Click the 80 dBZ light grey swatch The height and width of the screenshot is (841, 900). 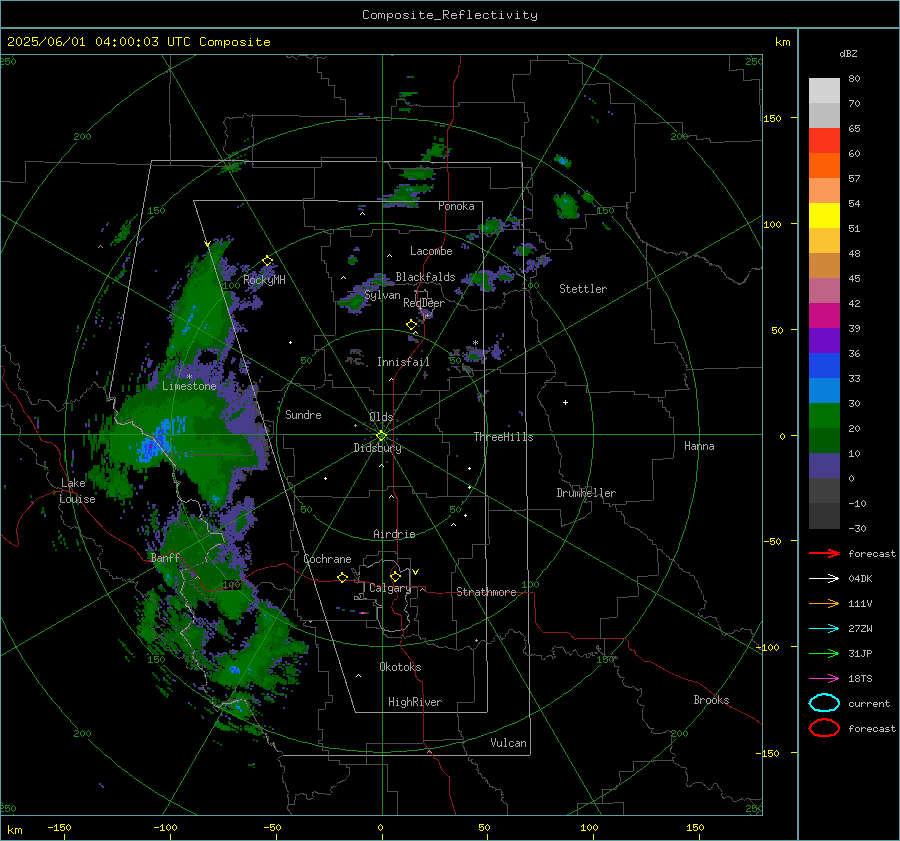[x=824, y=90]
